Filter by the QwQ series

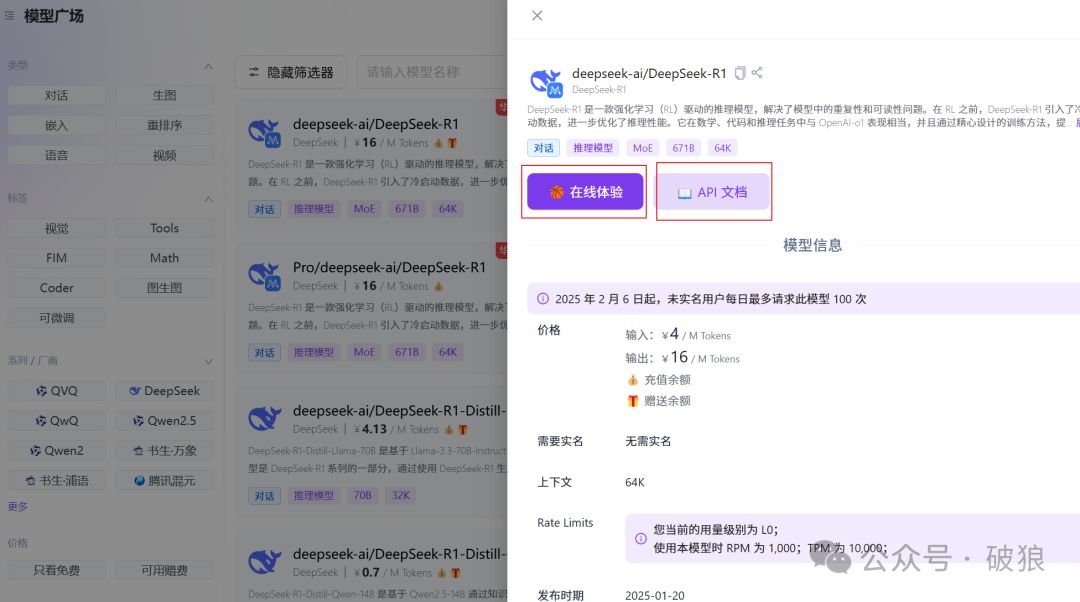tap(56, 420)
